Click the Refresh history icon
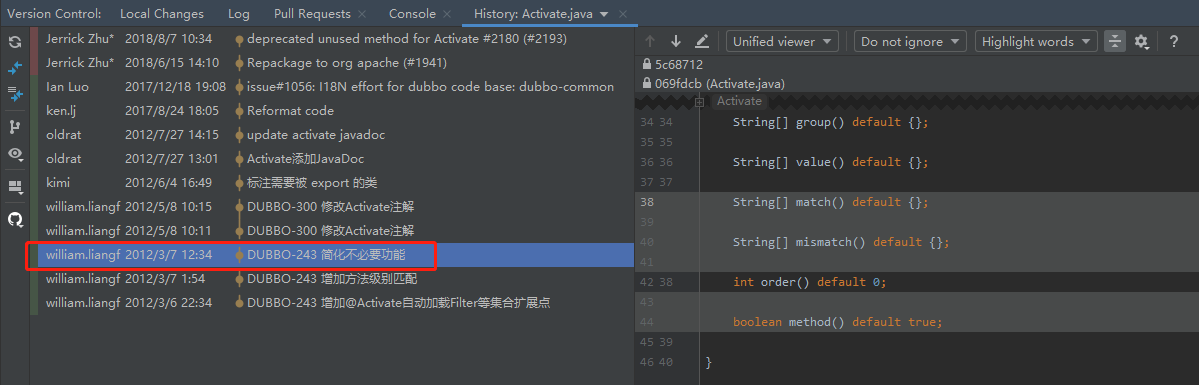The image size is (1199, 385). tap(15, 42)
